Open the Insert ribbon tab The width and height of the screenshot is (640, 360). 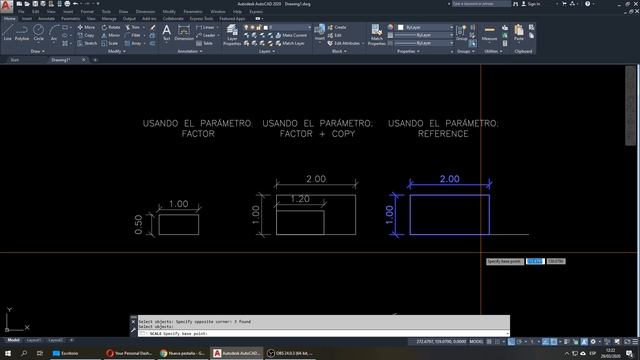click(x=27, y=19)
